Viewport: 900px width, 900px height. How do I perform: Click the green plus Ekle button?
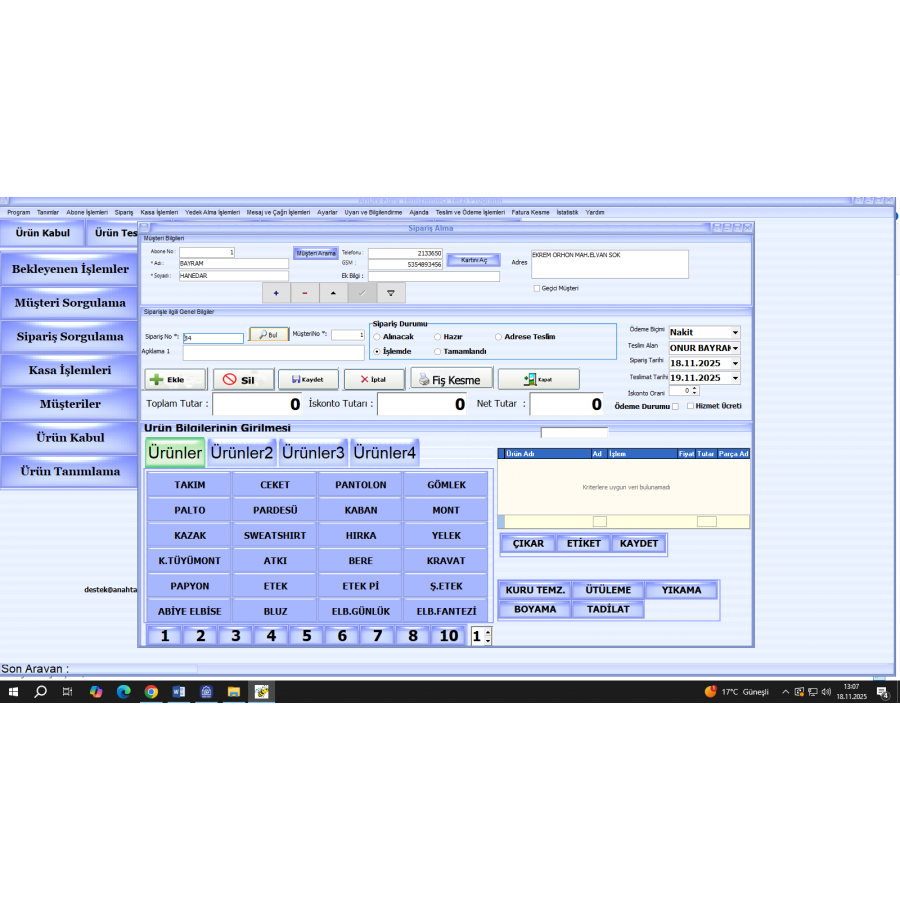point(175,380)
